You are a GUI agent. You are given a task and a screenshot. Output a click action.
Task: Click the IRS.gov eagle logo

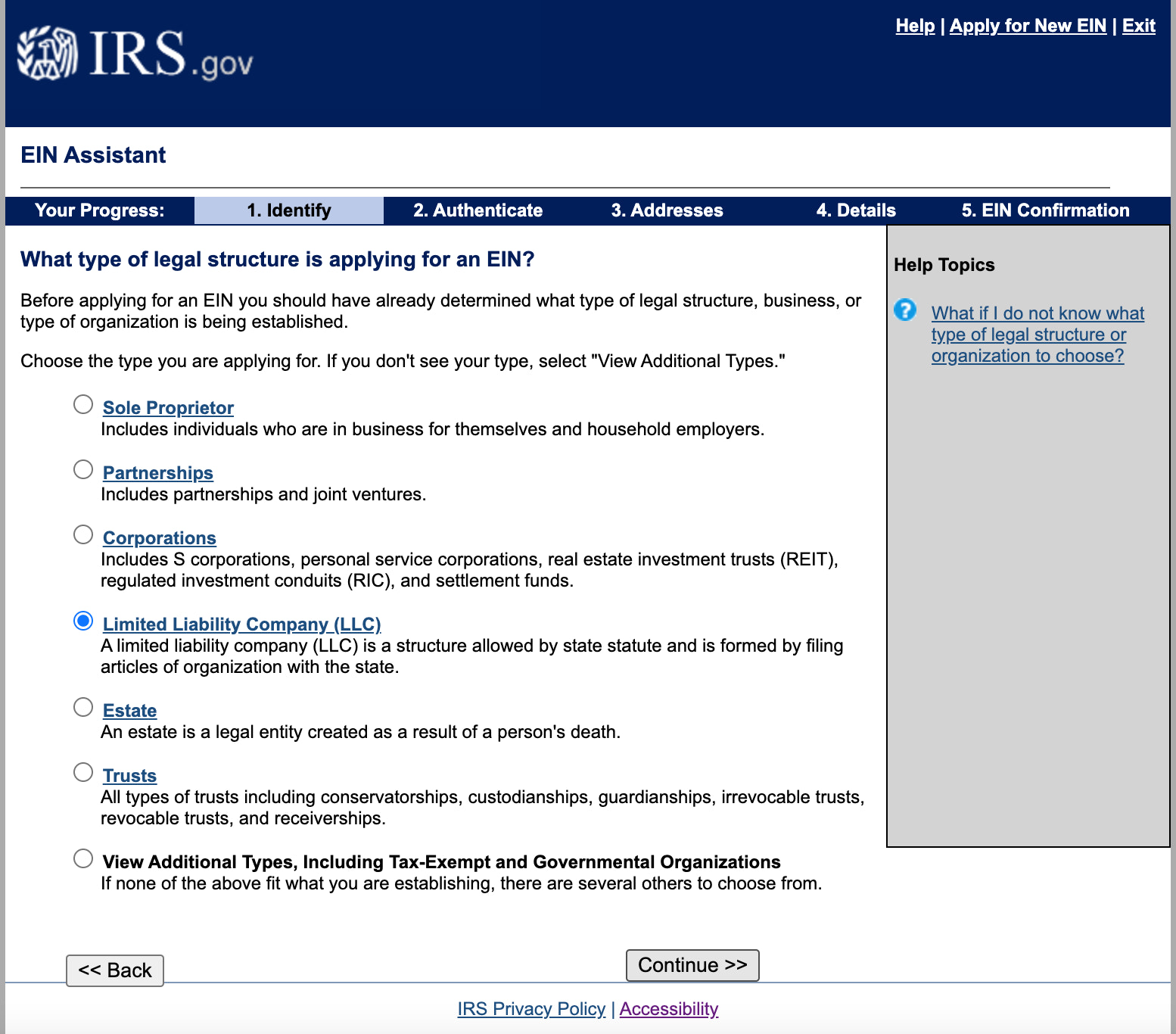point(45,57)
